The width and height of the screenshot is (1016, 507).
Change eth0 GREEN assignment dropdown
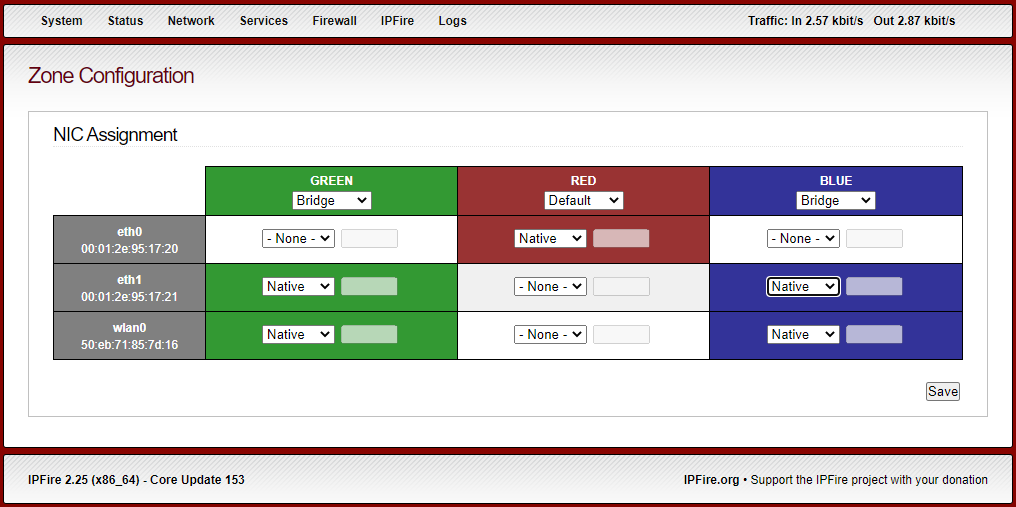pyautogui.click(x=298, y=239)
